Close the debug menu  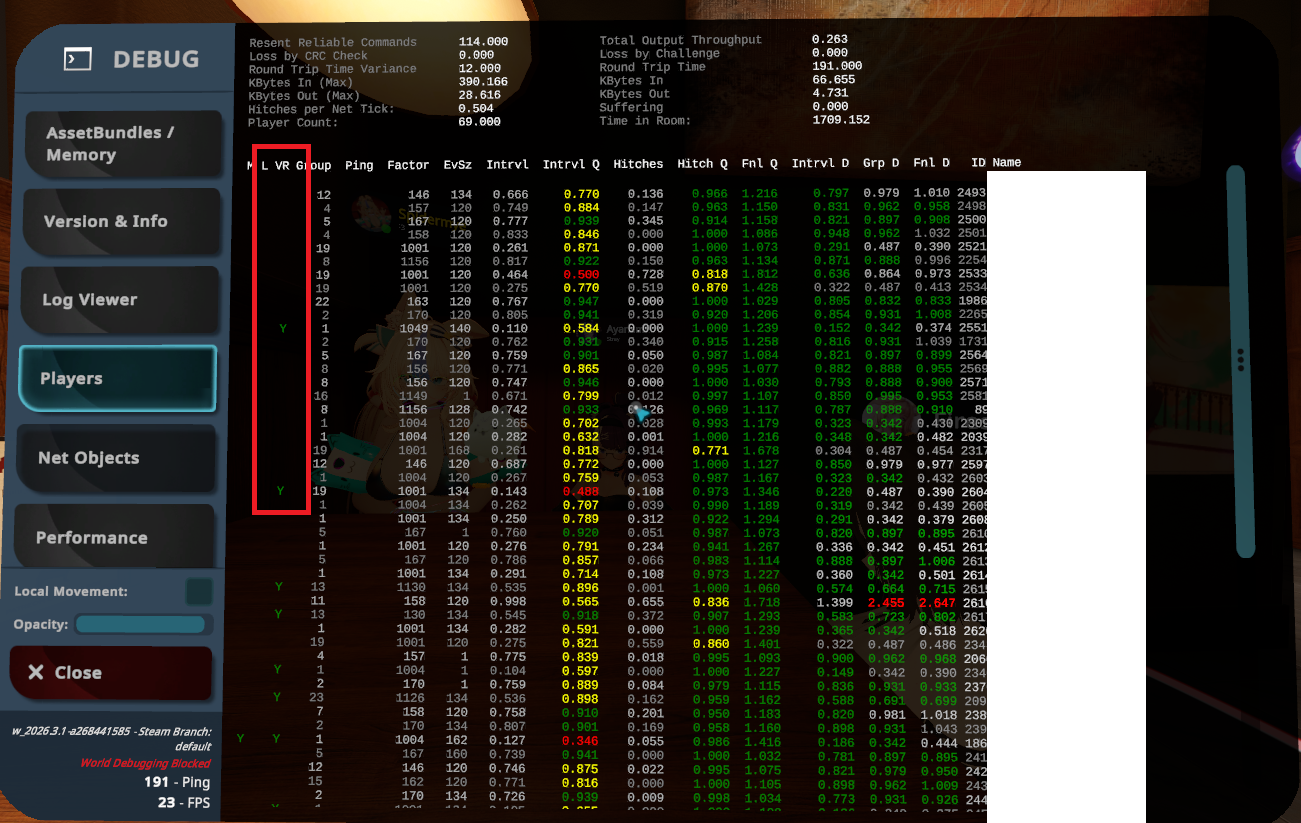(111, 673)
